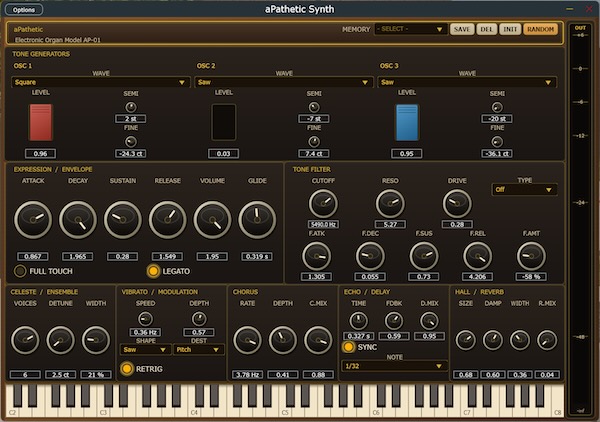600x422 pixels.
Task: Click the DEL memory button
Action: (486, 29)
